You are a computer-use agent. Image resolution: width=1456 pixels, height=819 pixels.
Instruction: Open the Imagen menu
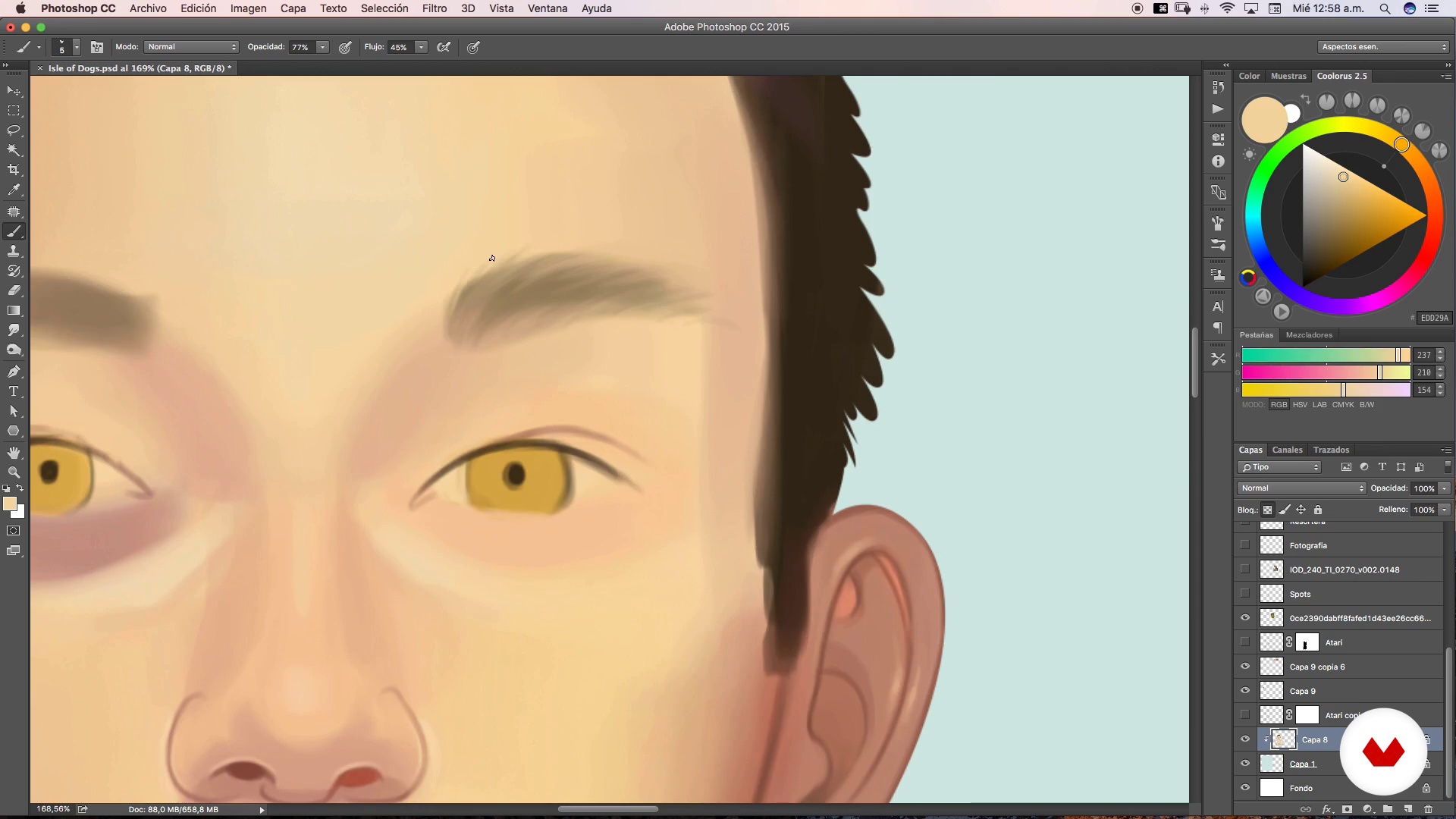(248, 8)
